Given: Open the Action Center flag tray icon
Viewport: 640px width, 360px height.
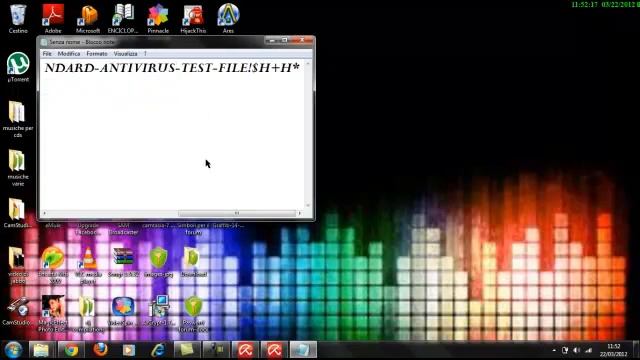Looking at the screenshot, I should coord(565,350).
